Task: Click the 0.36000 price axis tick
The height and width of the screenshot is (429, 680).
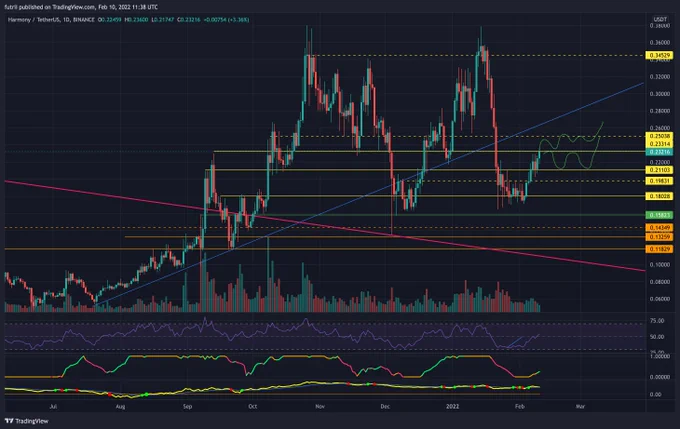Action: point(659,43)
